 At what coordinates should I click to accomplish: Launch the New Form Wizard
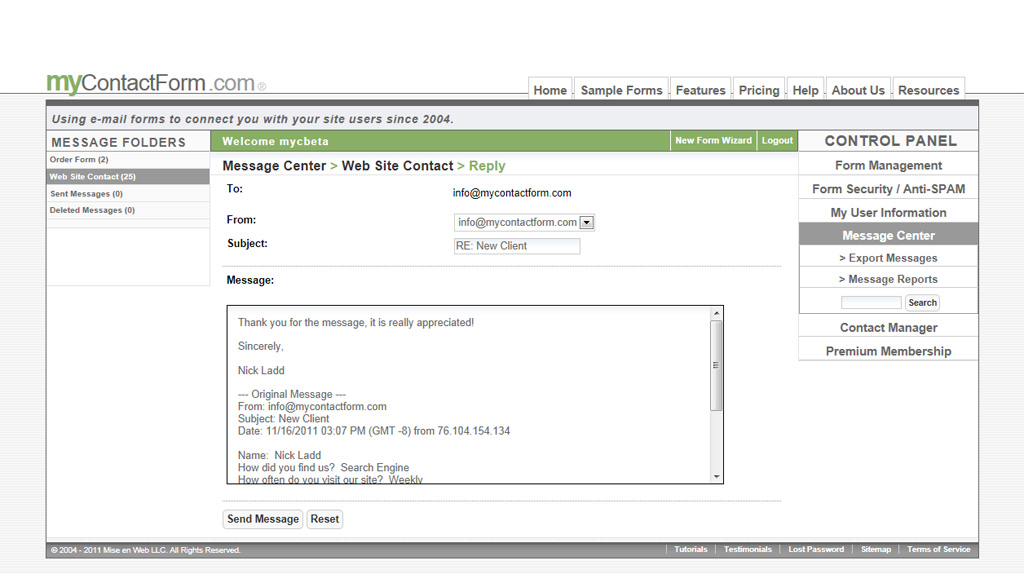713,140
